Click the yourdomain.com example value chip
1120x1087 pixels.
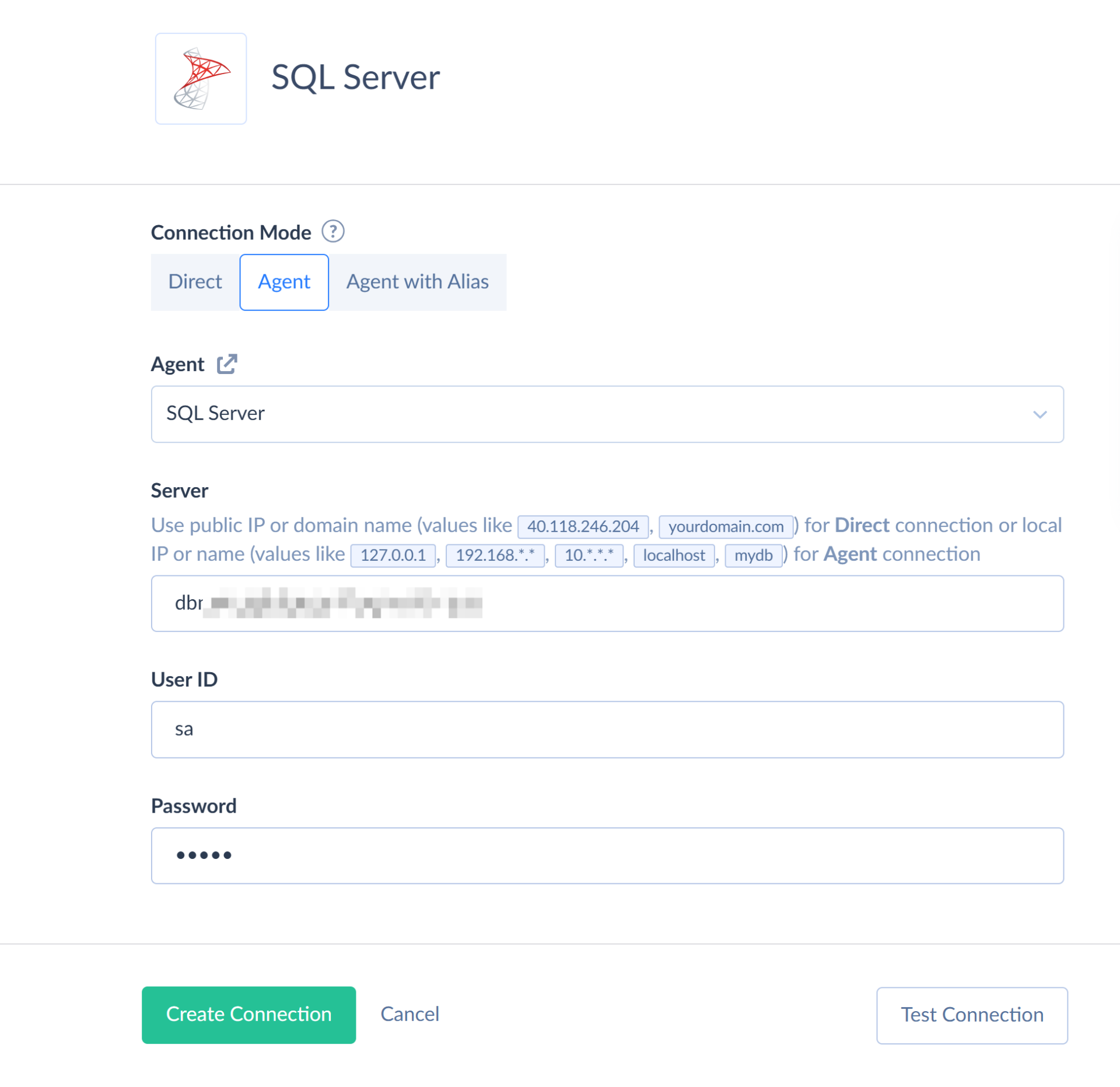pyautogui.click(x=726, y=526)
